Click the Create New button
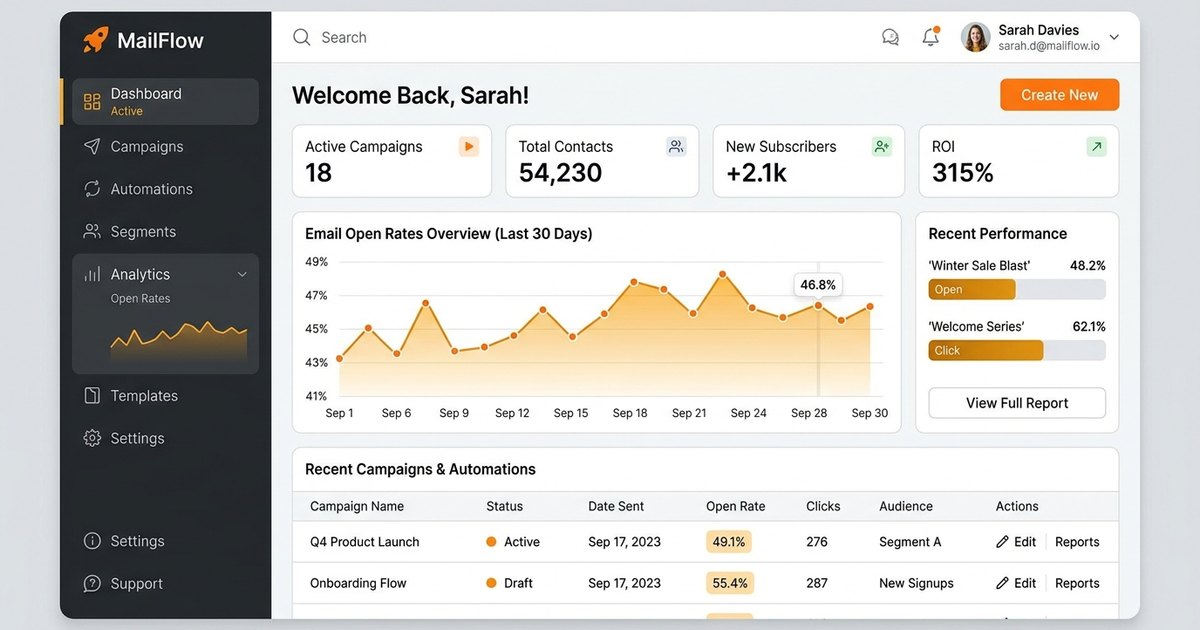This screenshot has height=630, width=1200. click(1059, 95)
